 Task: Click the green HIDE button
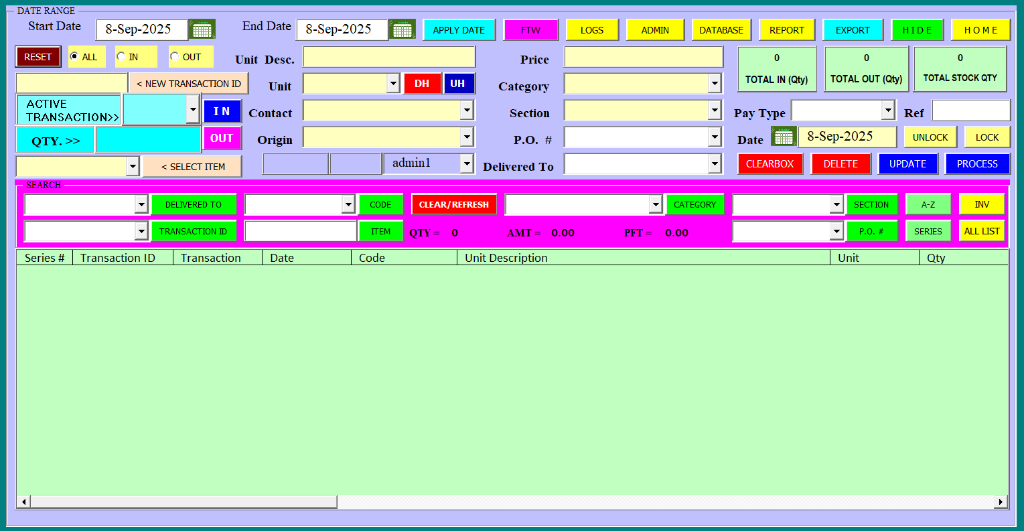[917, 30]
